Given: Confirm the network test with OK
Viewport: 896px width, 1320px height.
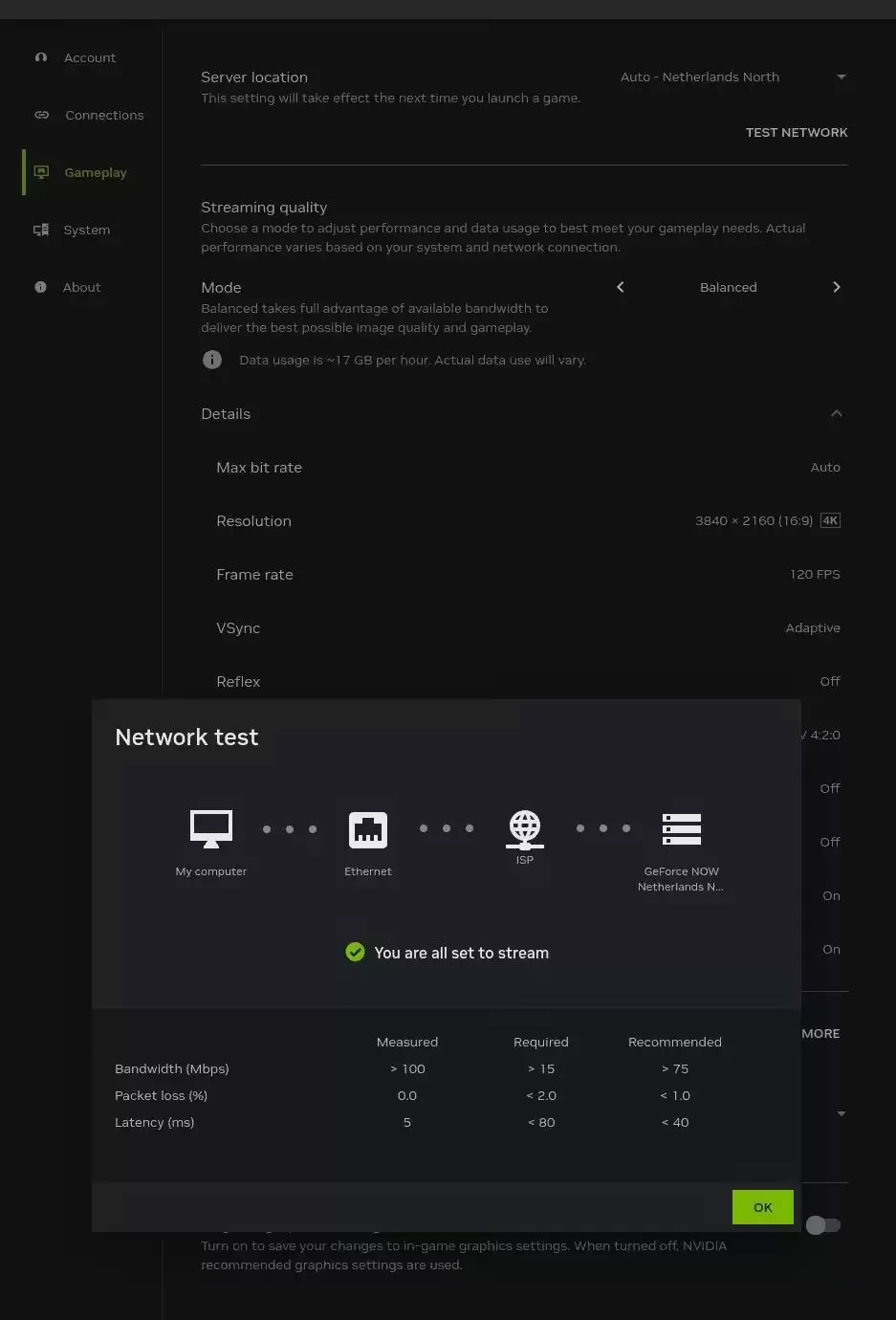Looking at the screenshot, I should 762,1207.
